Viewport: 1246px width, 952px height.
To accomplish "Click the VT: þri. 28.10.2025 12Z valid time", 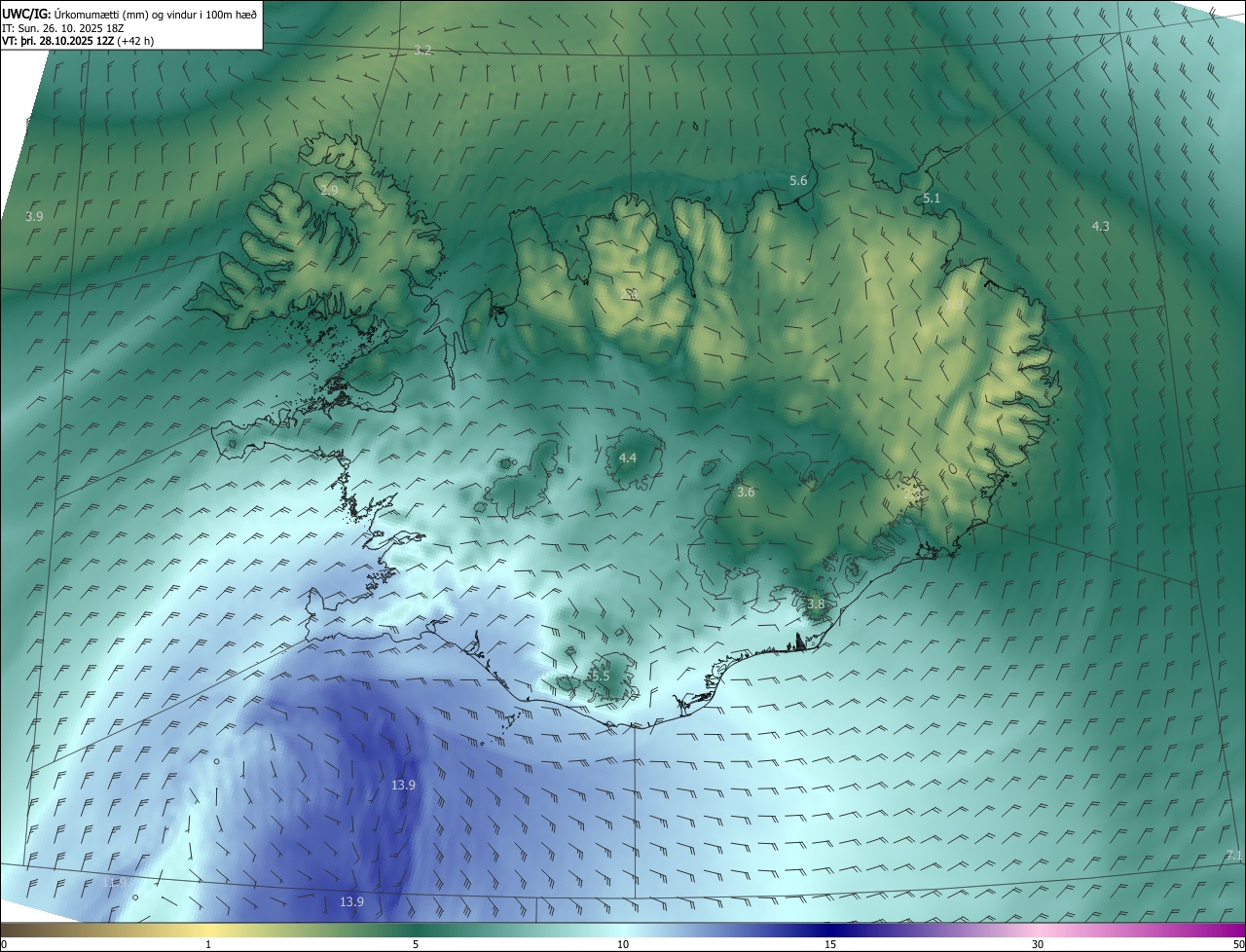I will (78, 41).
